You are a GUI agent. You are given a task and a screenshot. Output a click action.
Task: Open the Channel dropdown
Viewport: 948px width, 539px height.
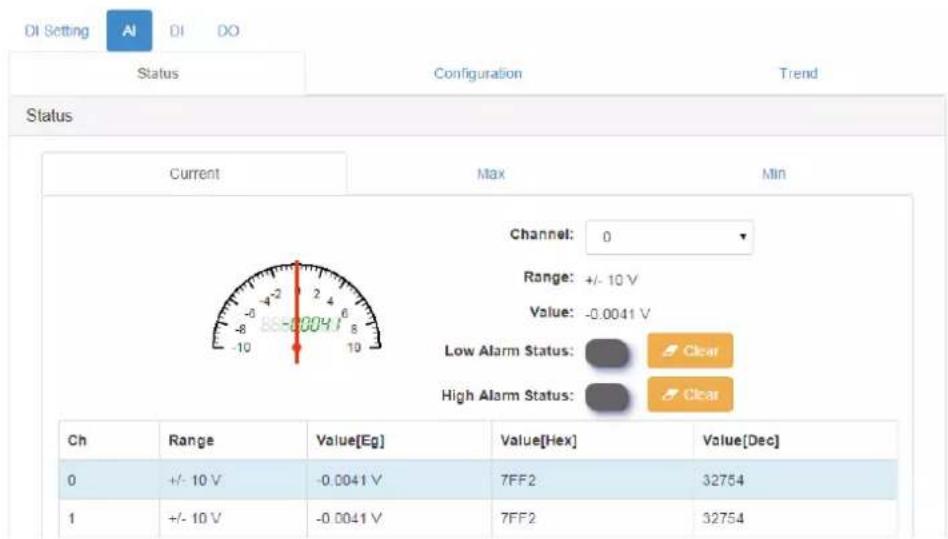669,237
